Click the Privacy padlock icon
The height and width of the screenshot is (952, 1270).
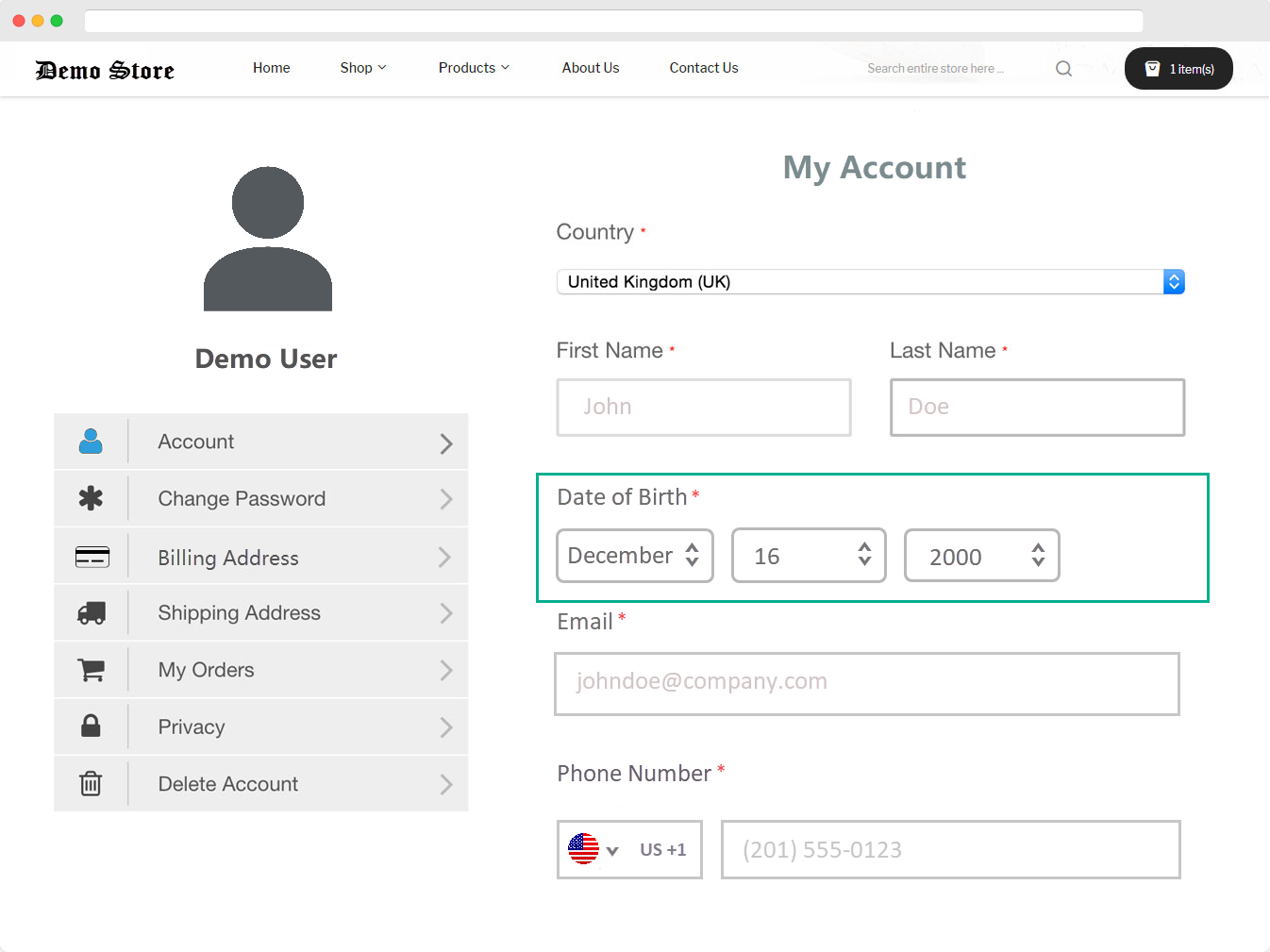(91, 726)
